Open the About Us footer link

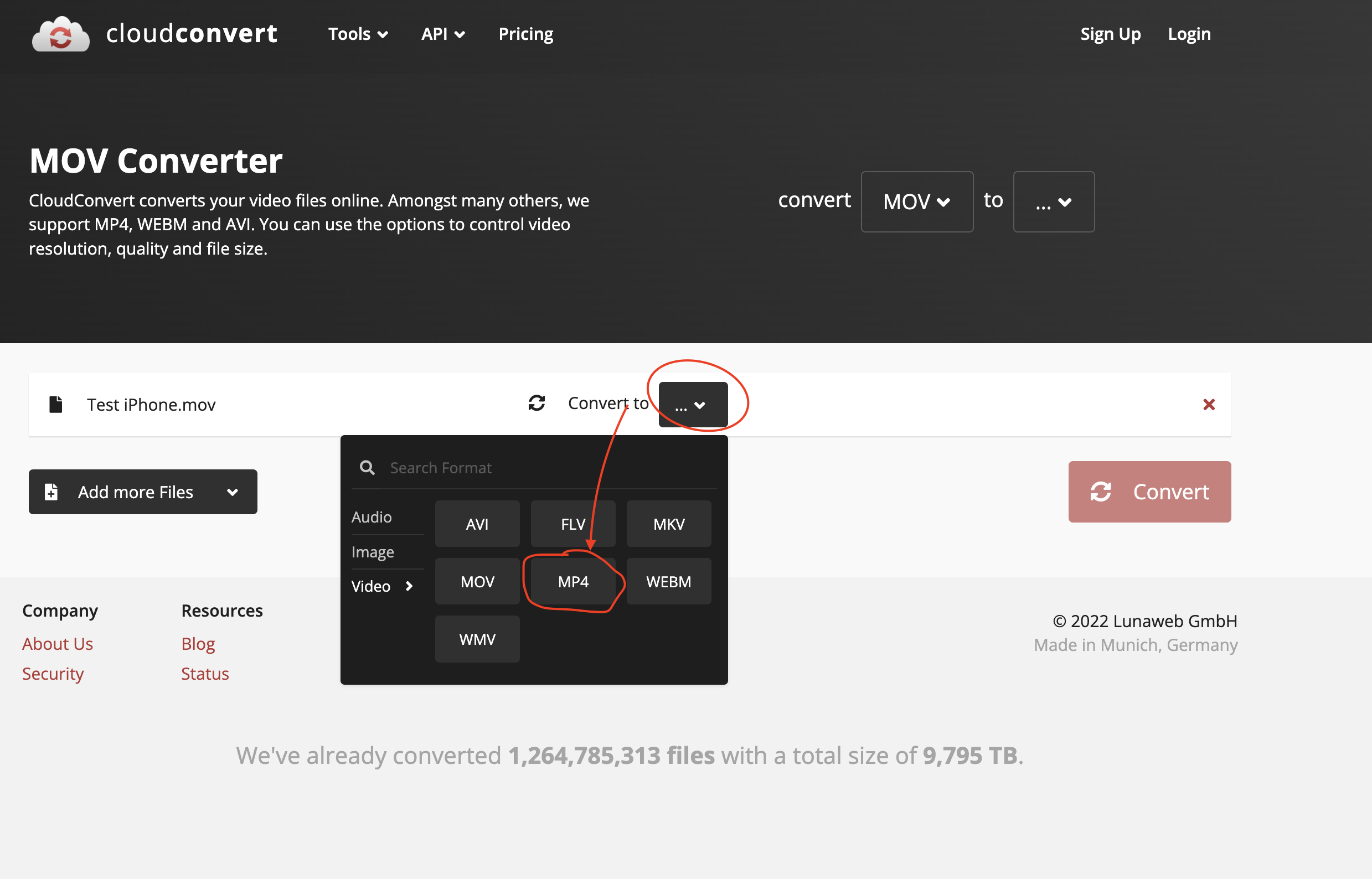58,644
